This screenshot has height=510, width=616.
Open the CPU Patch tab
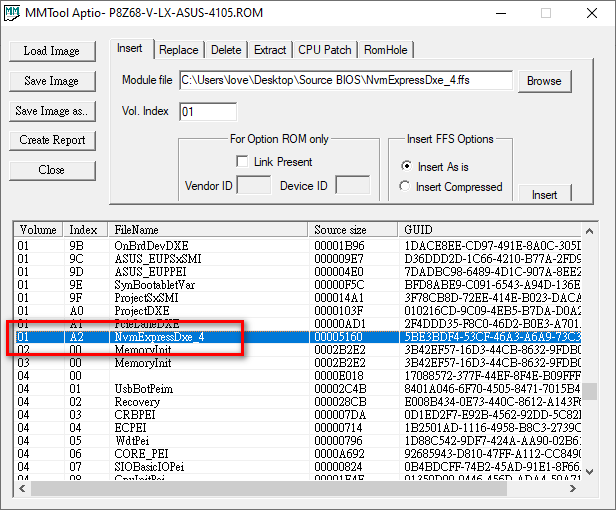tap(325, 50)
